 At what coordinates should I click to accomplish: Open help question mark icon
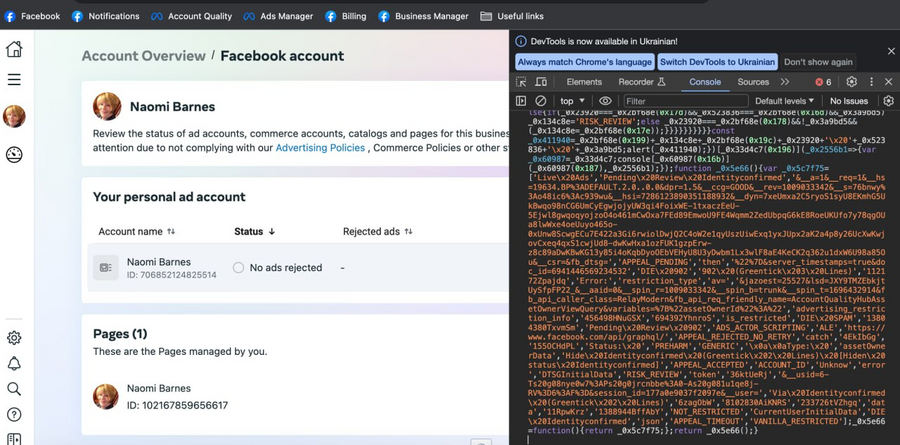coord(14,414)
